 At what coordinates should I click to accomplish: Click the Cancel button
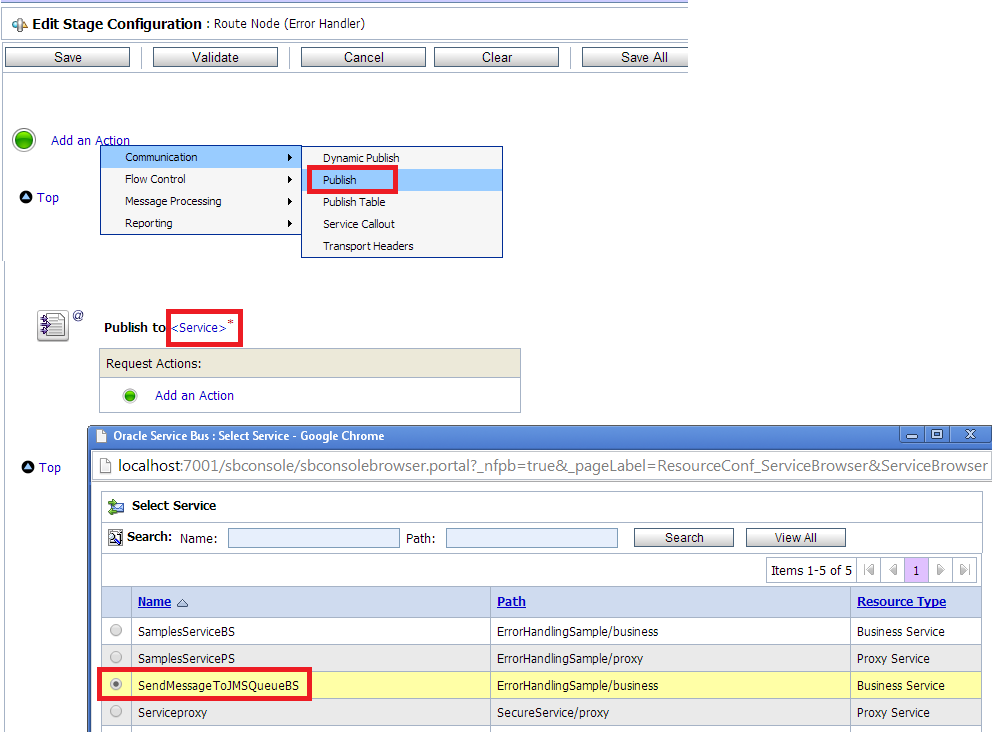click(363, 57)
